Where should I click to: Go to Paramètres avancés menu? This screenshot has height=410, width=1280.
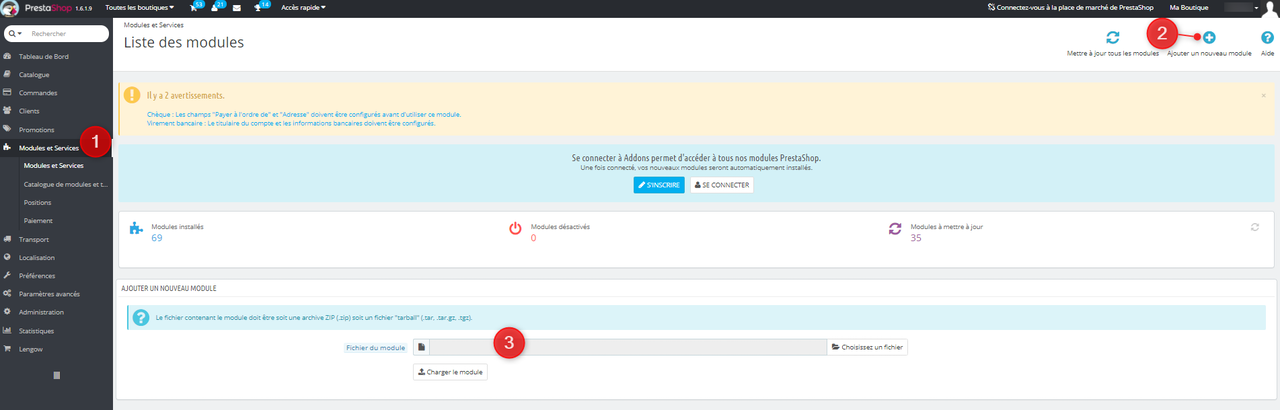tap(49, 293)
